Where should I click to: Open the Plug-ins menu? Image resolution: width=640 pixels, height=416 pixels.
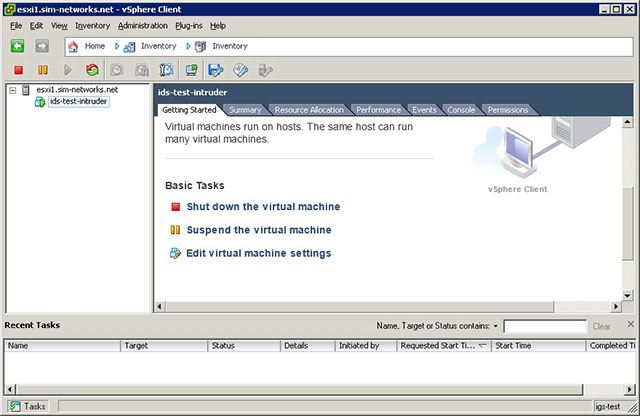189,26
